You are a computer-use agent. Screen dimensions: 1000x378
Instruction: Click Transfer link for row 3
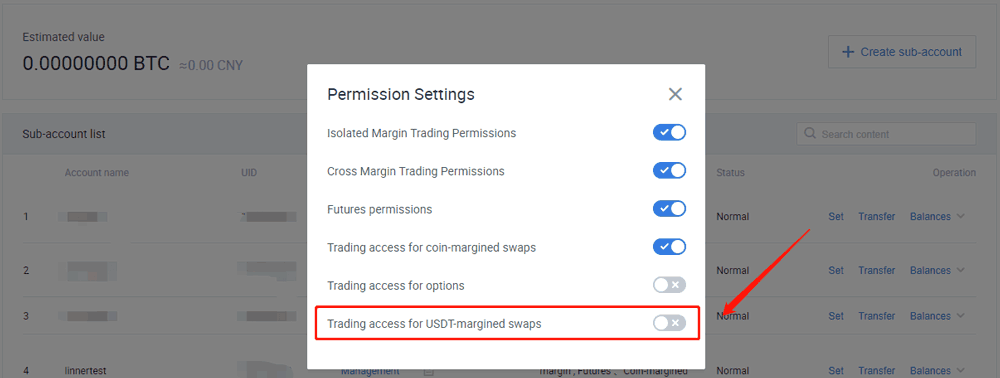click(x=876, y=316)
